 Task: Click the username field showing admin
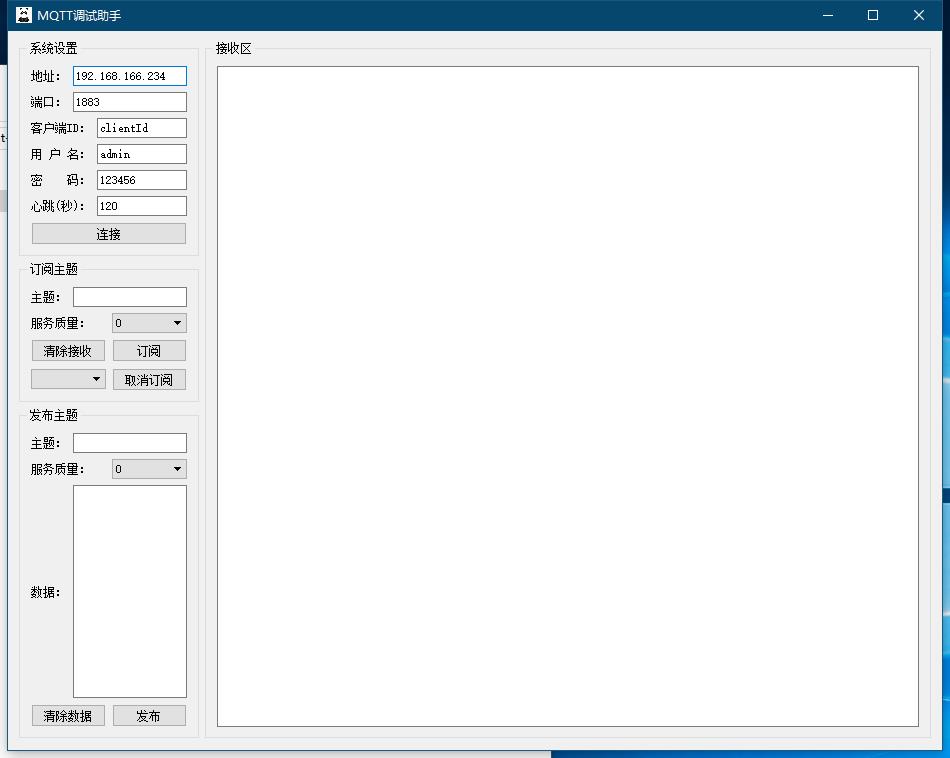pyautogui.click(x=142, y=154)
